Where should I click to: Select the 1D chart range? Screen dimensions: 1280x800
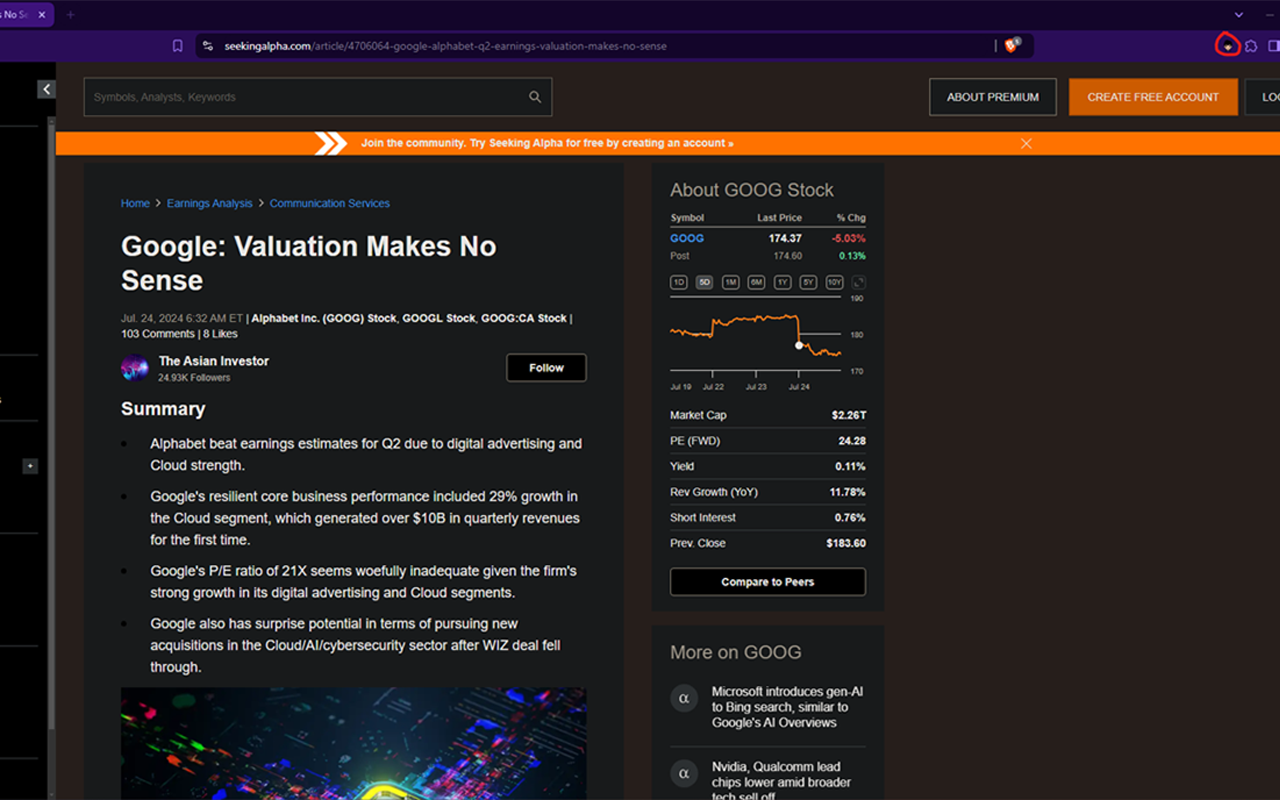(679, 283)
